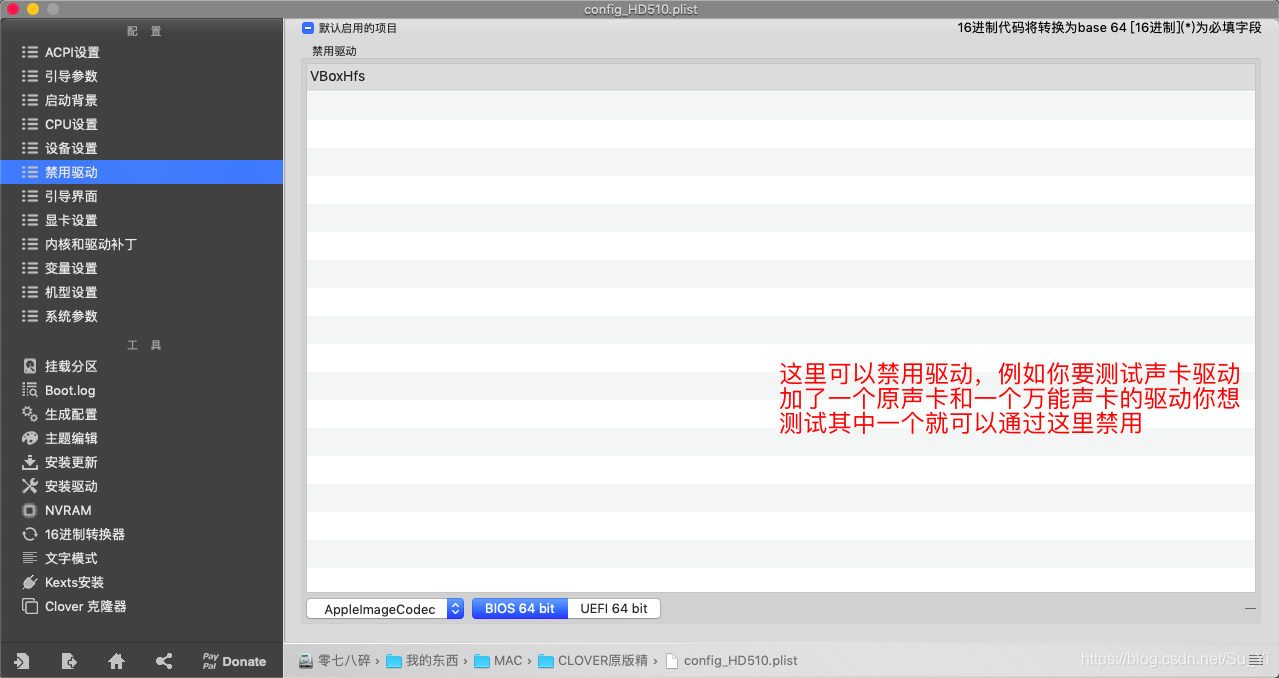
Task: Click the 16进制转换器 refresh icon
Action: point(30,534)
